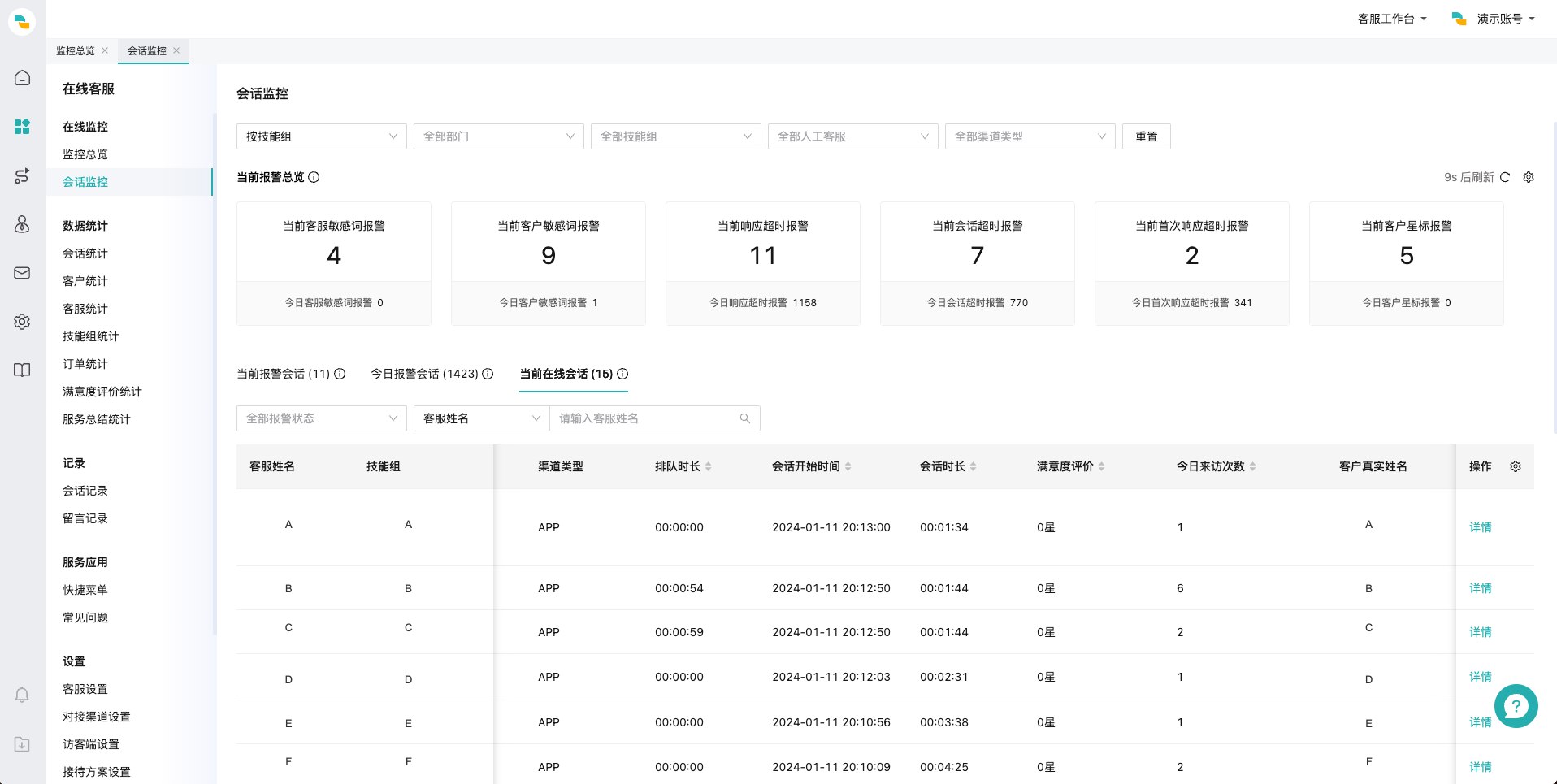Close the 监控总览 tab
This screenshot has height=784, width=1557.
tap(105, 50)
